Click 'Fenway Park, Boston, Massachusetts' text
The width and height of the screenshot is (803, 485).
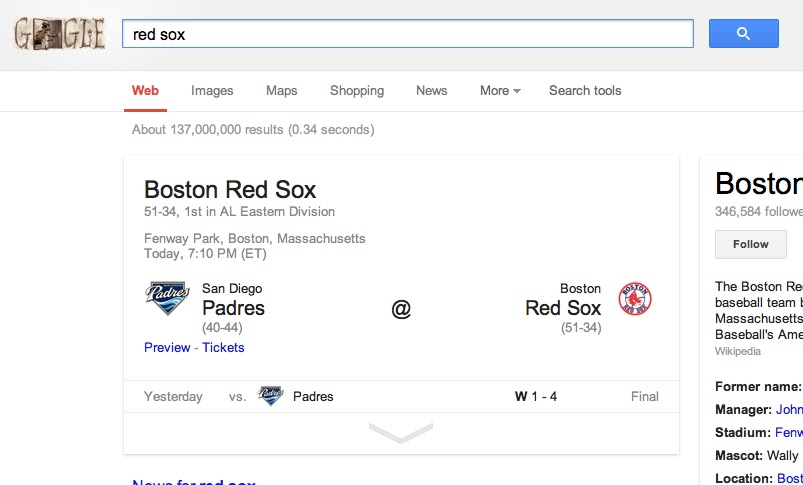[x=255, y=239]
